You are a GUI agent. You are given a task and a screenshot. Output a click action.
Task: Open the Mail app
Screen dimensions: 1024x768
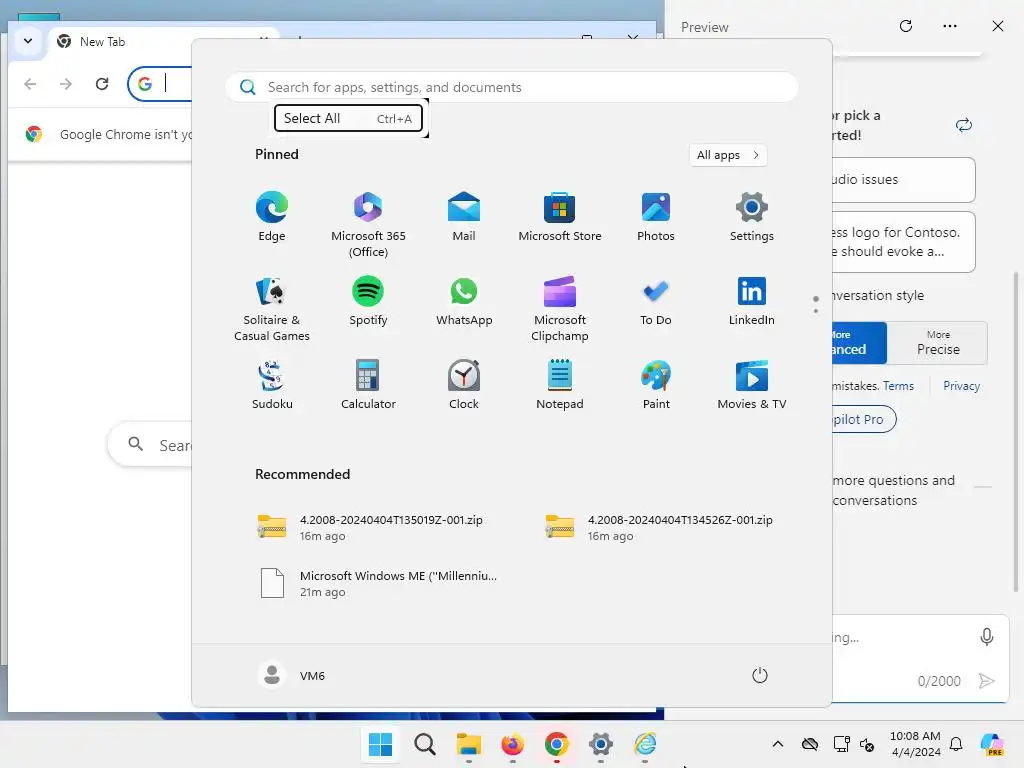click(464, 217)
